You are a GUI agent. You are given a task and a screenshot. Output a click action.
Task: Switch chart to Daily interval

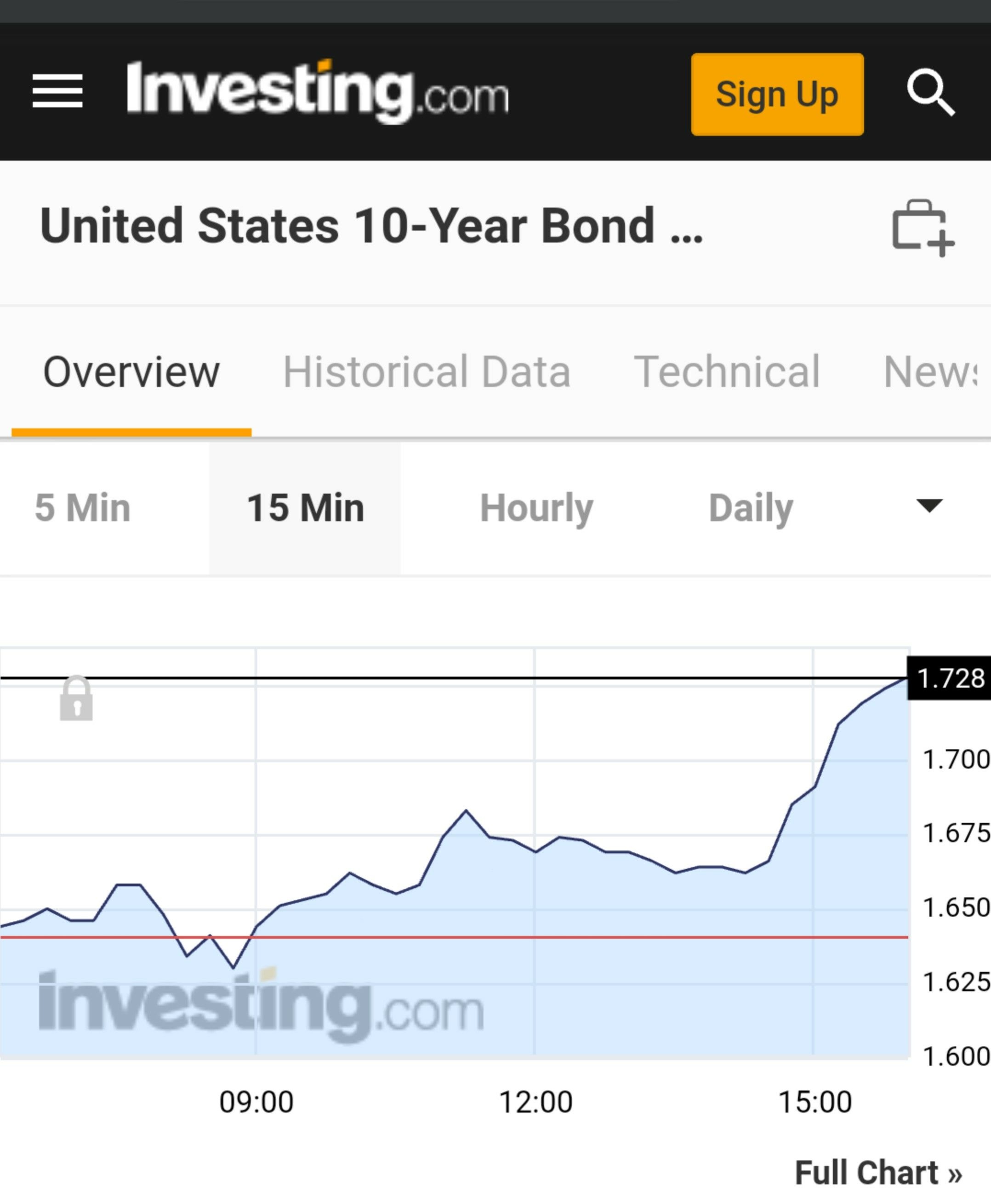(751, 508)
